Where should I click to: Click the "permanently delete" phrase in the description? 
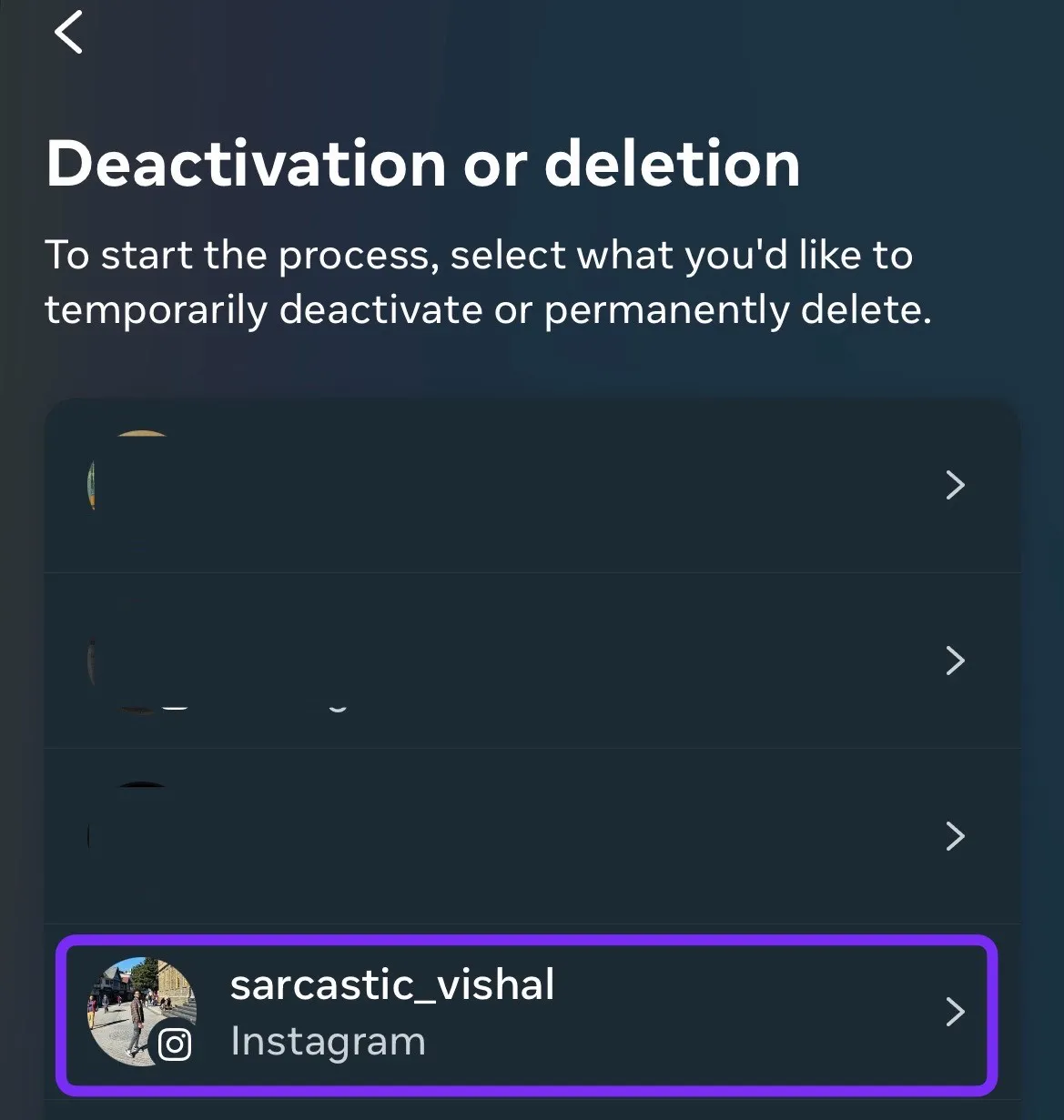point(735,310)
